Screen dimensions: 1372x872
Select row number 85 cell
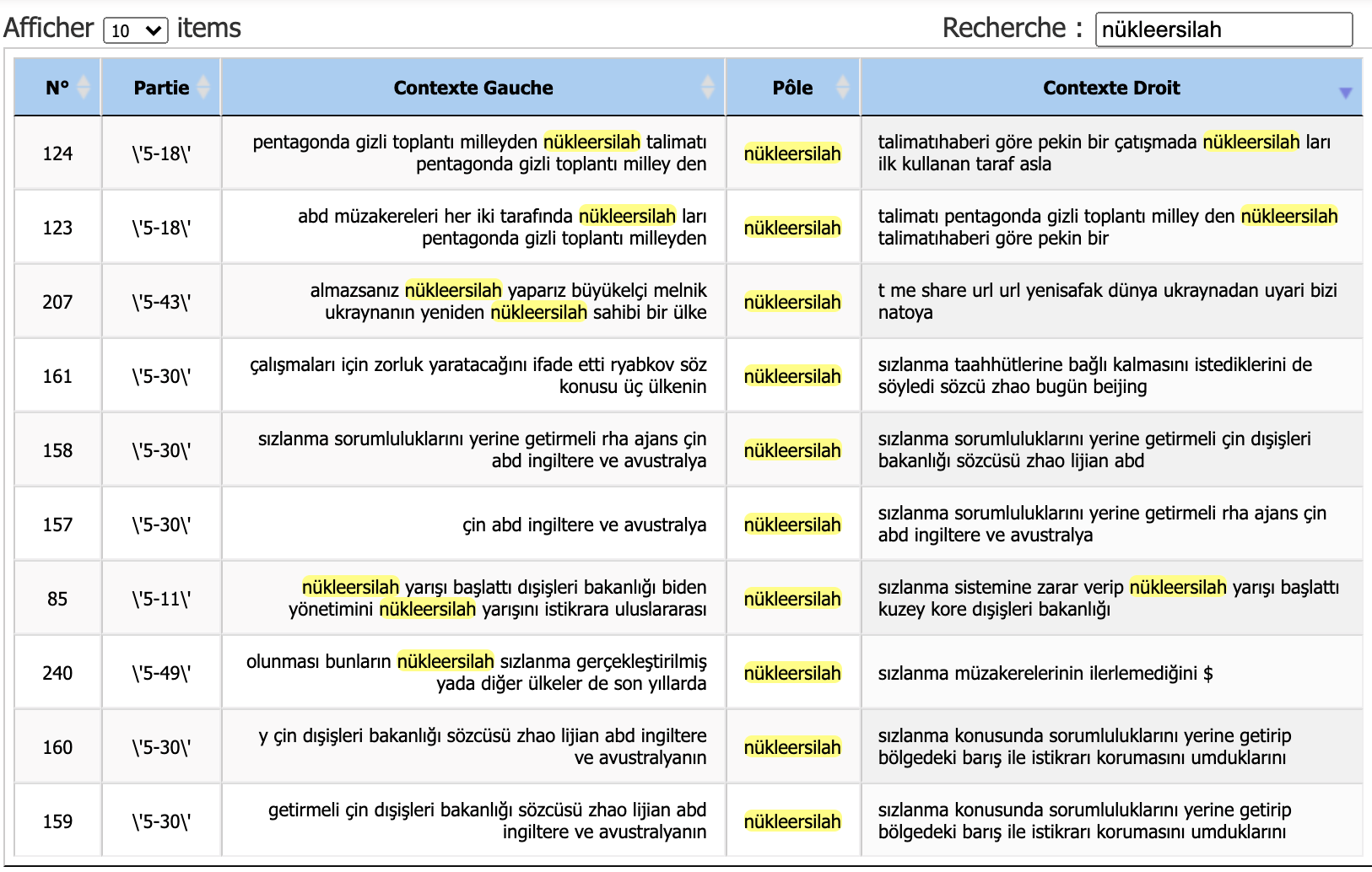pyautogui.click(x=57, y=599)
